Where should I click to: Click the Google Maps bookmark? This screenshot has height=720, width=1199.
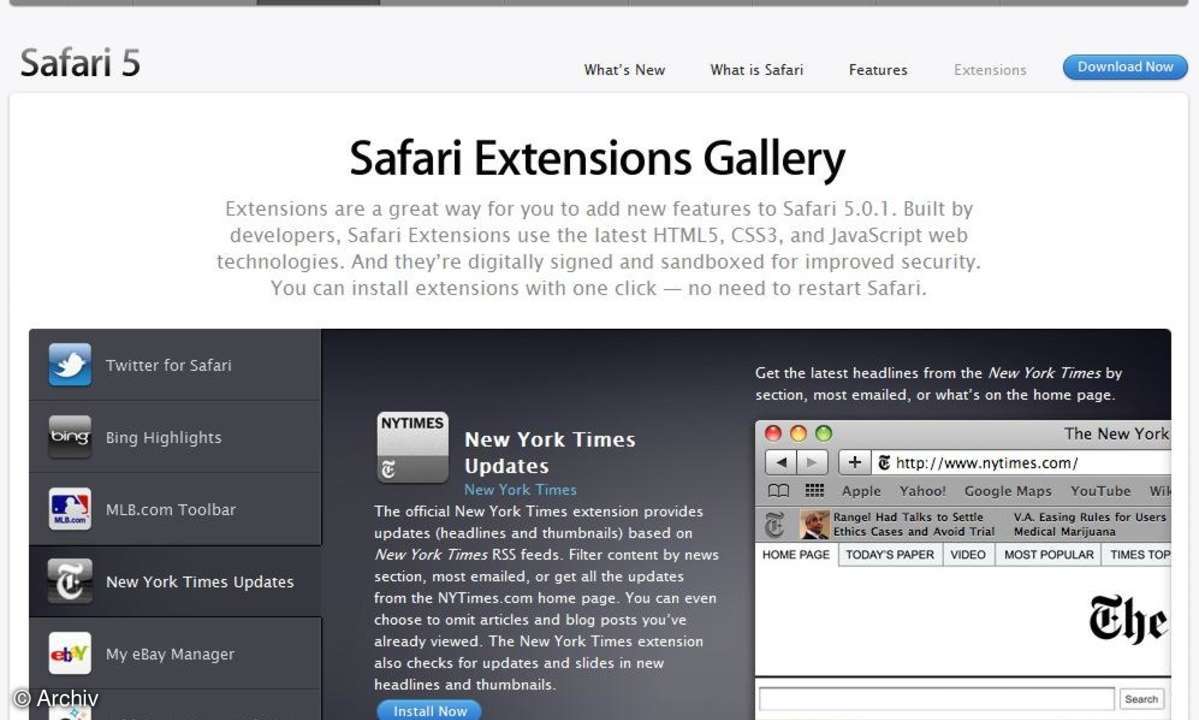point(1008,491)
